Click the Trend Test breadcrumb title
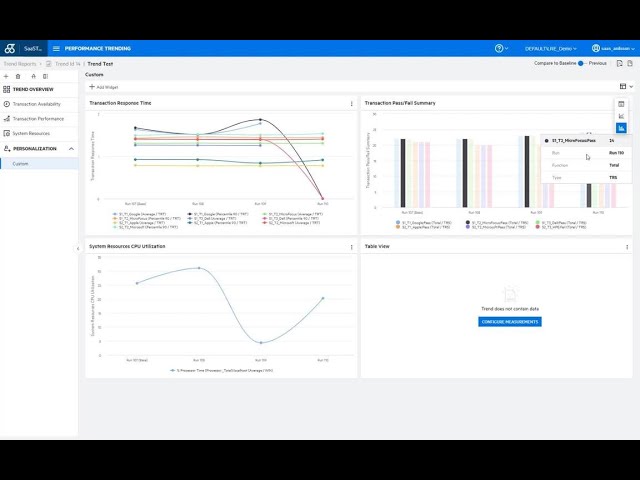Screen dimensions: 640x480 pos(100,64)
